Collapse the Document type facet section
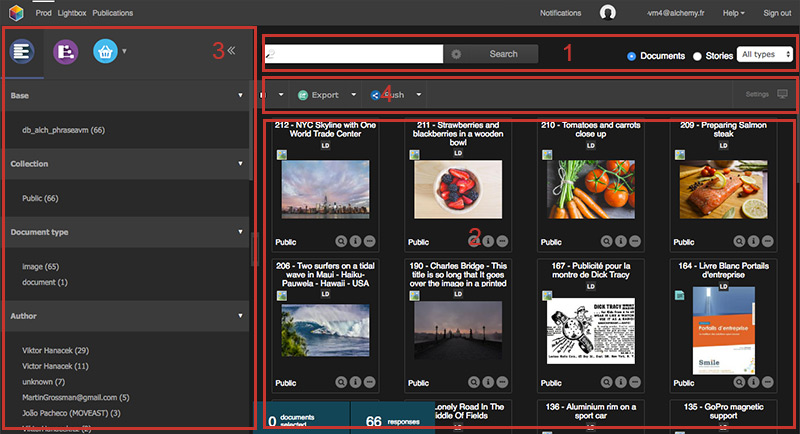Viewport: 800px width, 434px height. [240, 232]
